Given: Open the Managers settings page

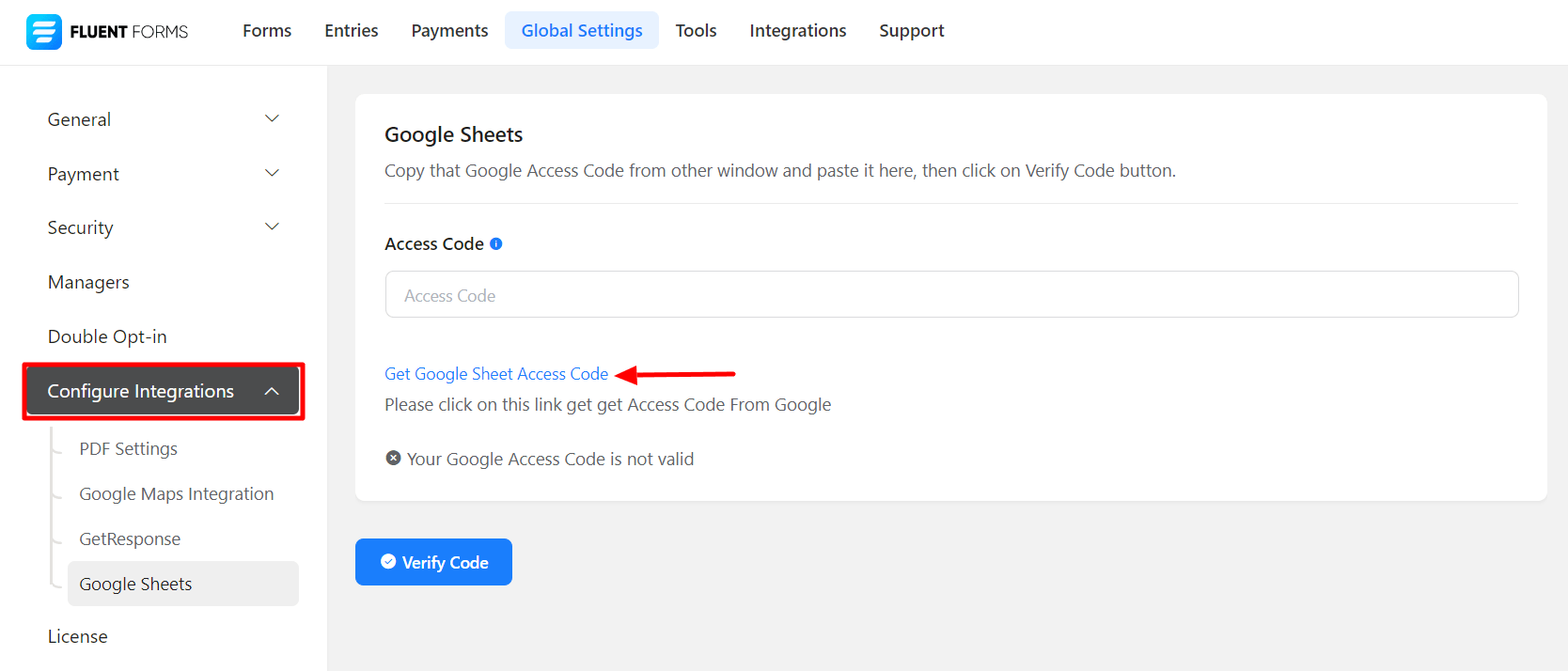Looking at the screenshot, I should [x=88, y=283].
